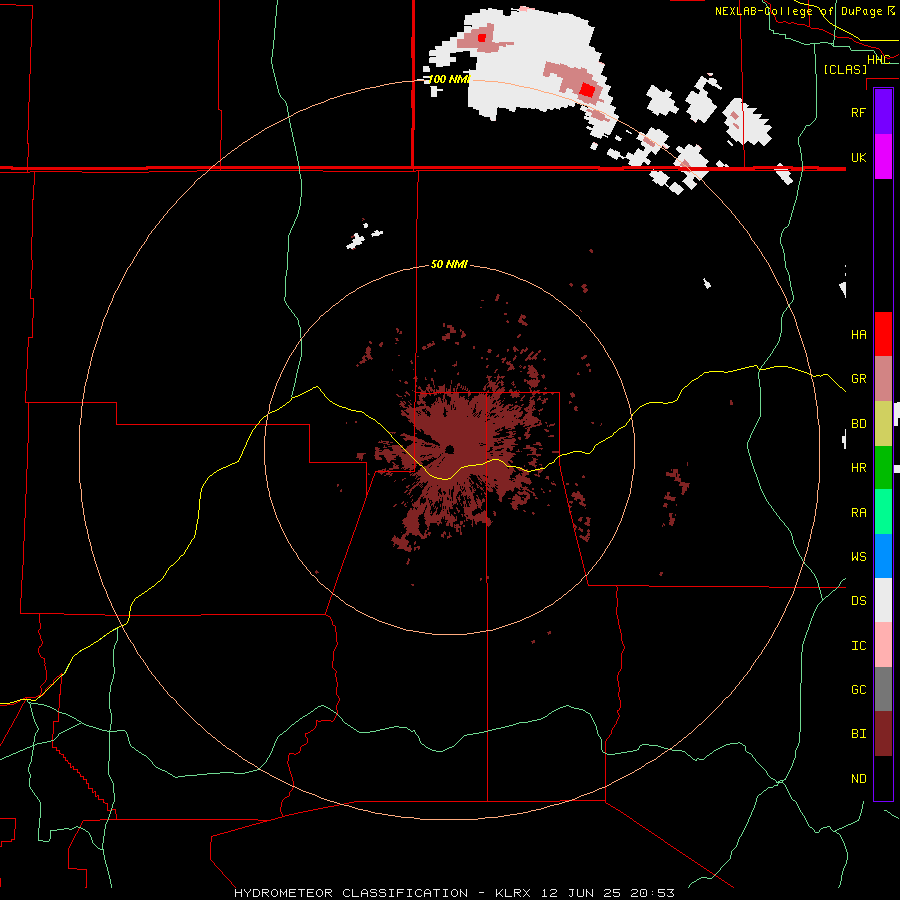Click the mint green RA rain swatch
900x900 pixels.
(x=883, y=512)
